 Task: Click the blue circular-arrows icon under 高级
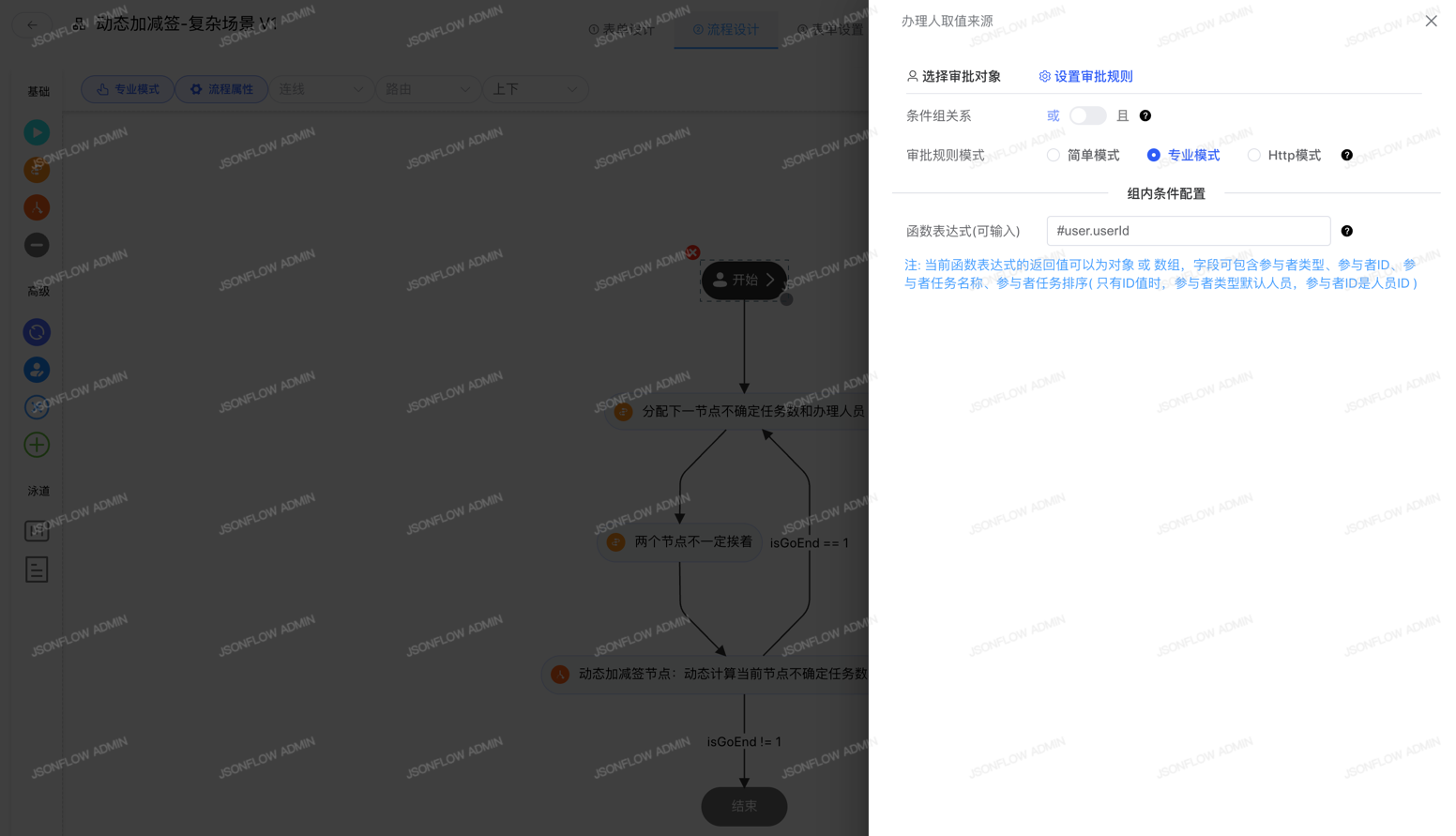[x=37, y=332]
